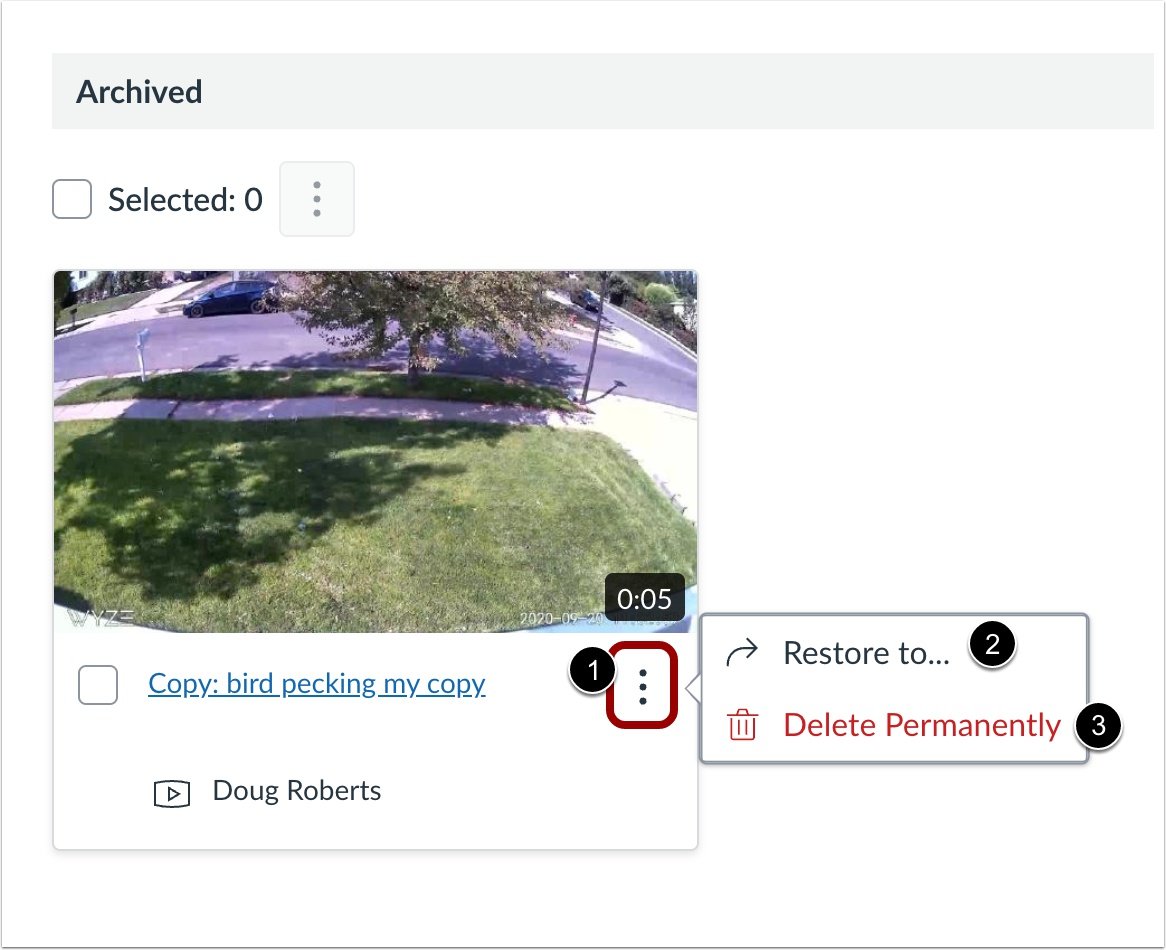Click the delete icon in the context menu
The width and height of the screenshot is (1166, 950).
click(x=741, y=725)
